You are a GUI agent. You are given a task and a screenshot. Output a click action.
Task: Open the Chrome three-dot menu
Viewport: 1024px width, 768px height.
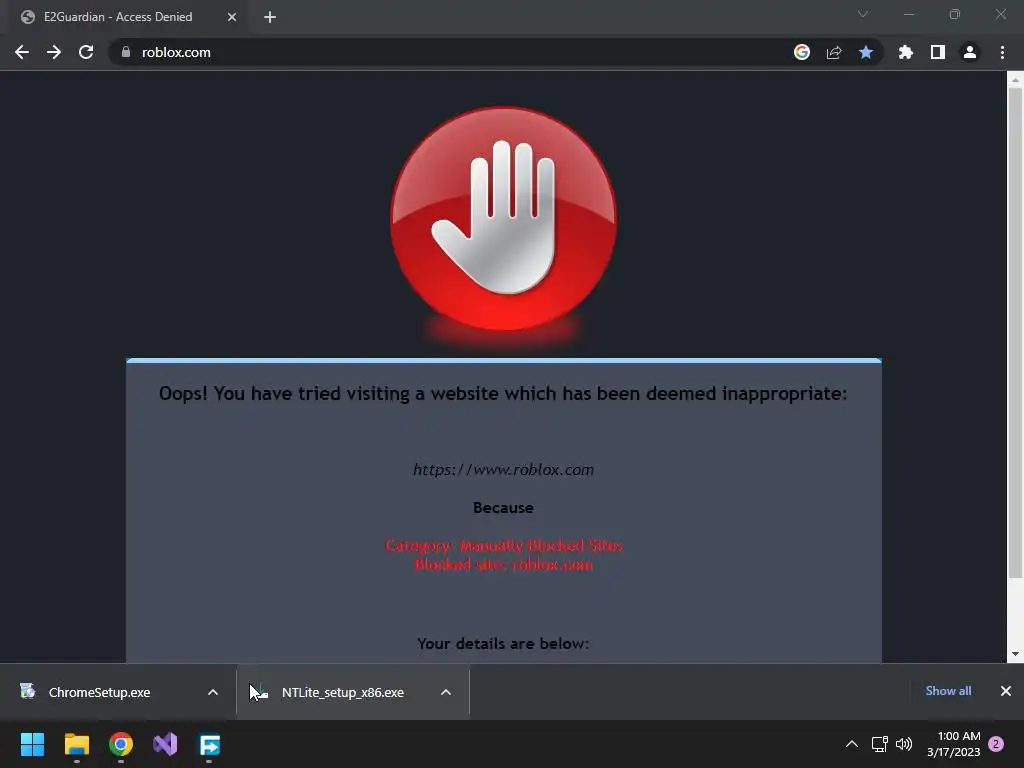tap(1002, 52)
